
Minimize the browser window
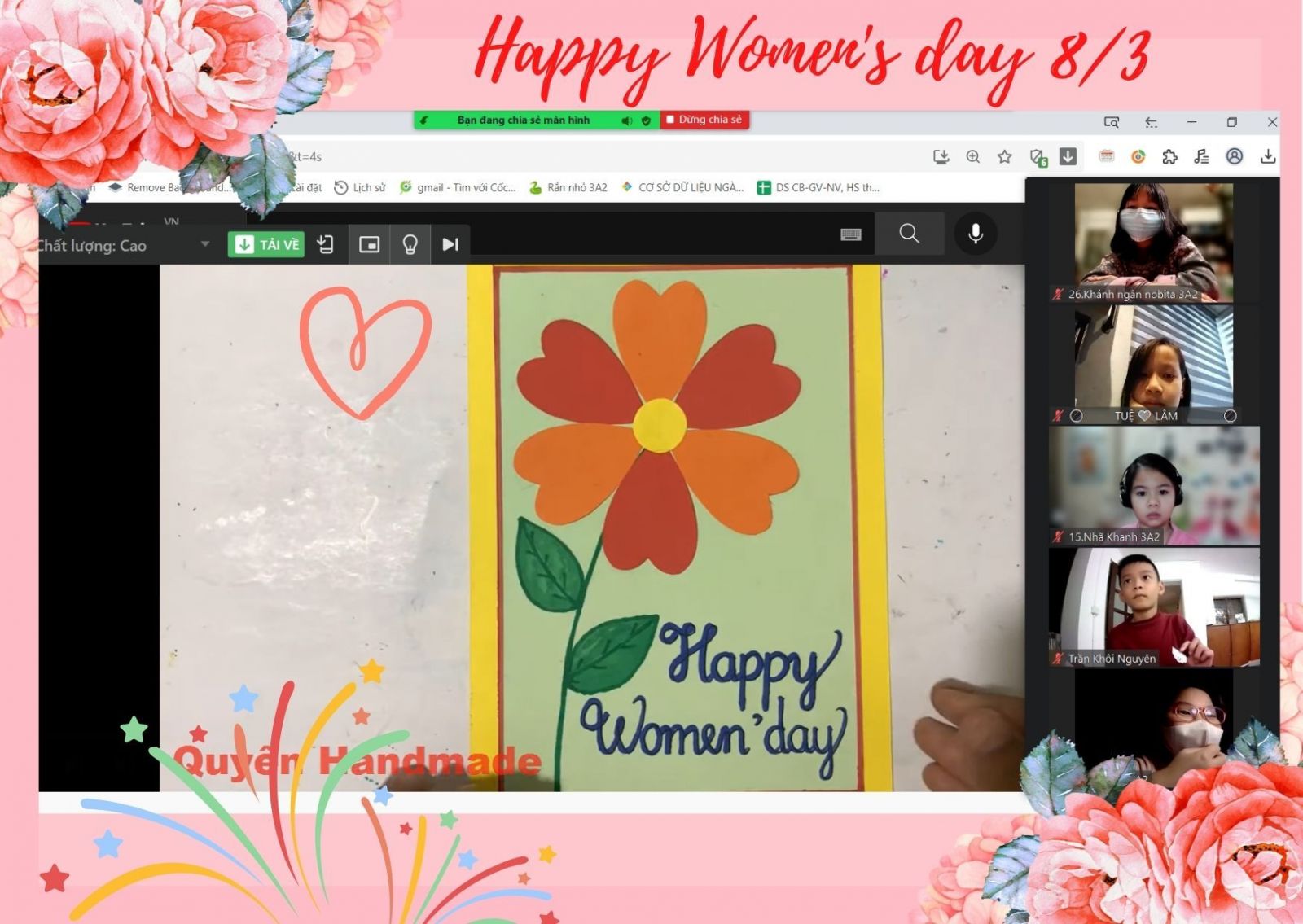[x=1192, y=122]
